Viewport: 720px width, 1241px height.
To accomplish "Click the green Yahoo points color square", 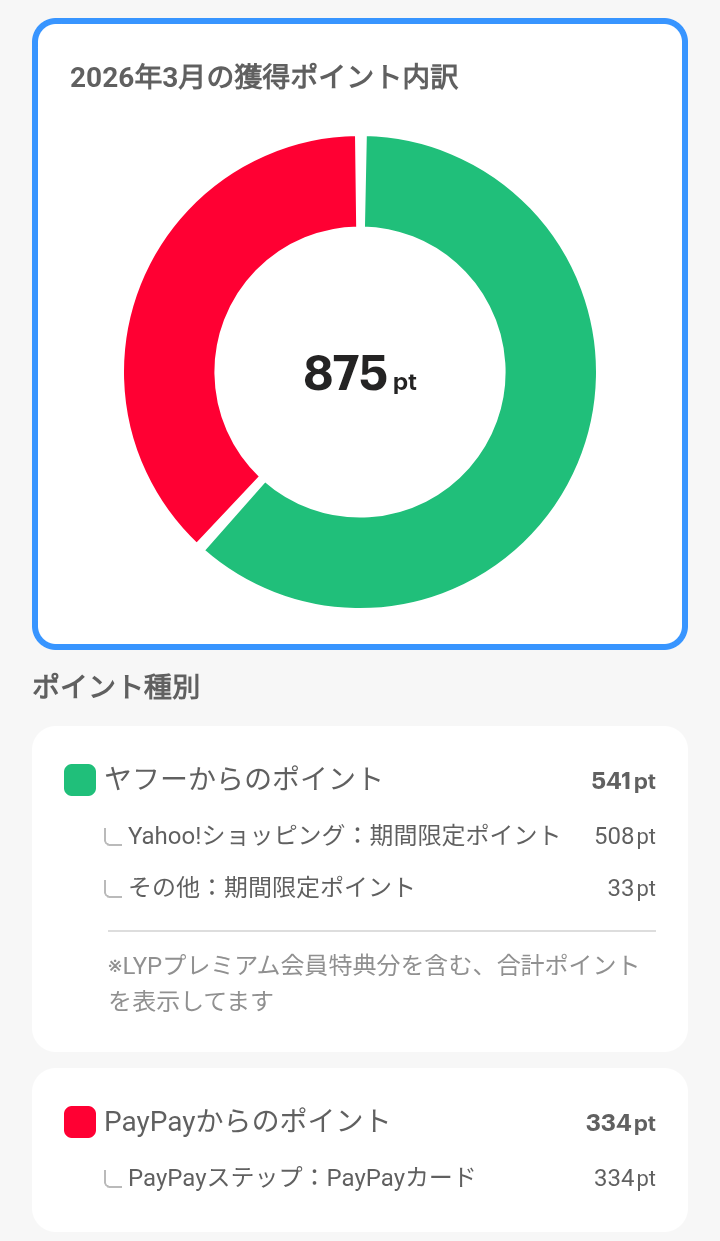I will [x=80, y=780].
